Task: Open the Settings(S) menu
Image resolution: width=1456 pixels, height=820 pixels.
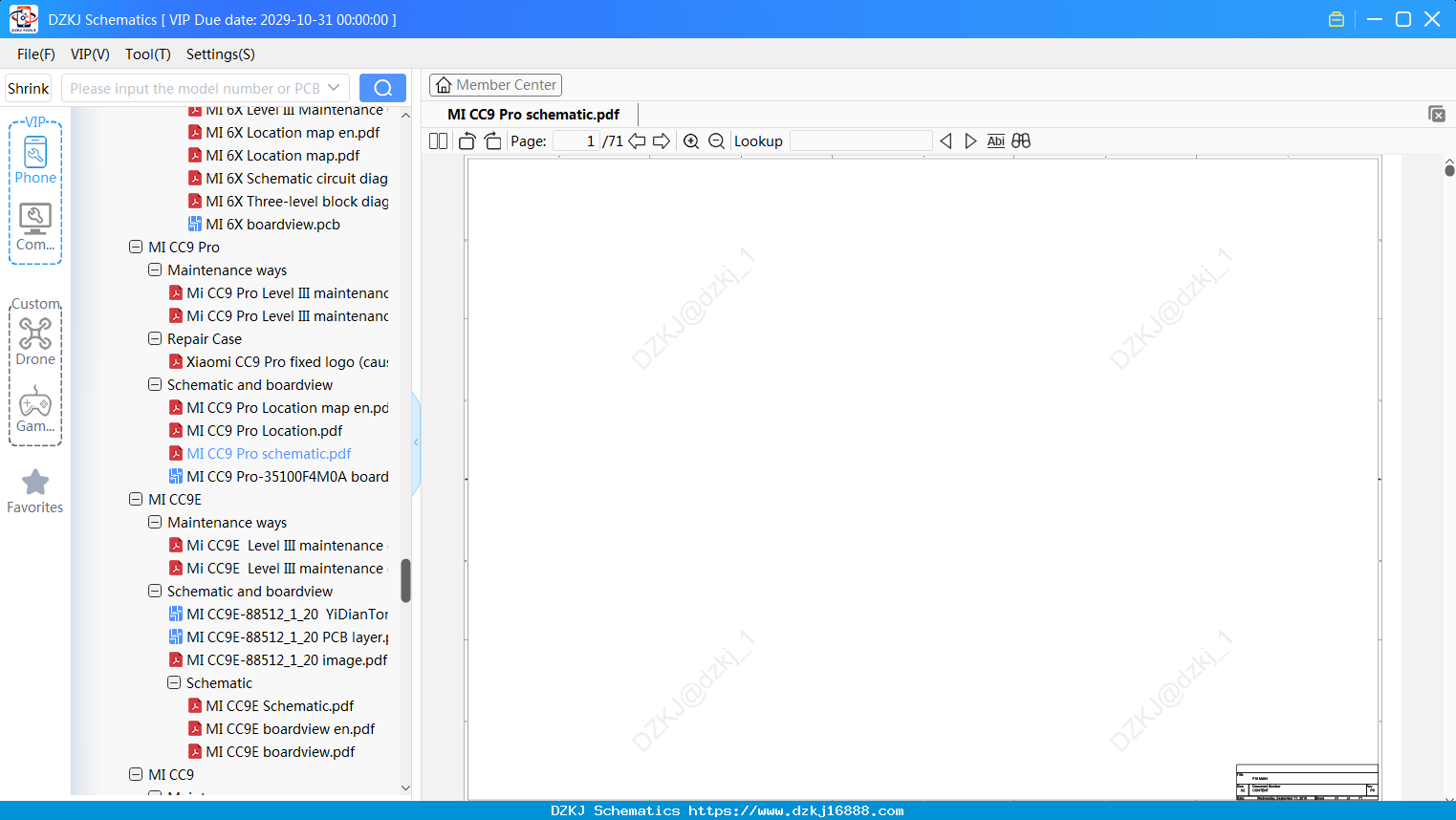Action: pos(221,54)
